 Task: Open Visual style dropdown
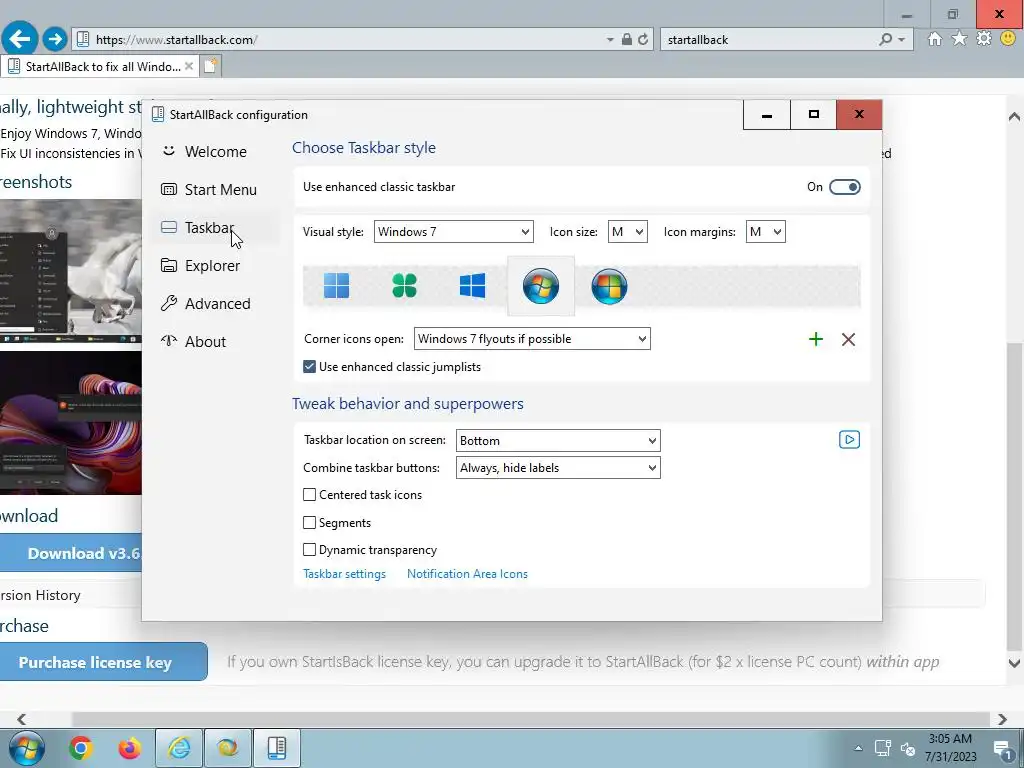pyautogui.click(x=453, y=231)
